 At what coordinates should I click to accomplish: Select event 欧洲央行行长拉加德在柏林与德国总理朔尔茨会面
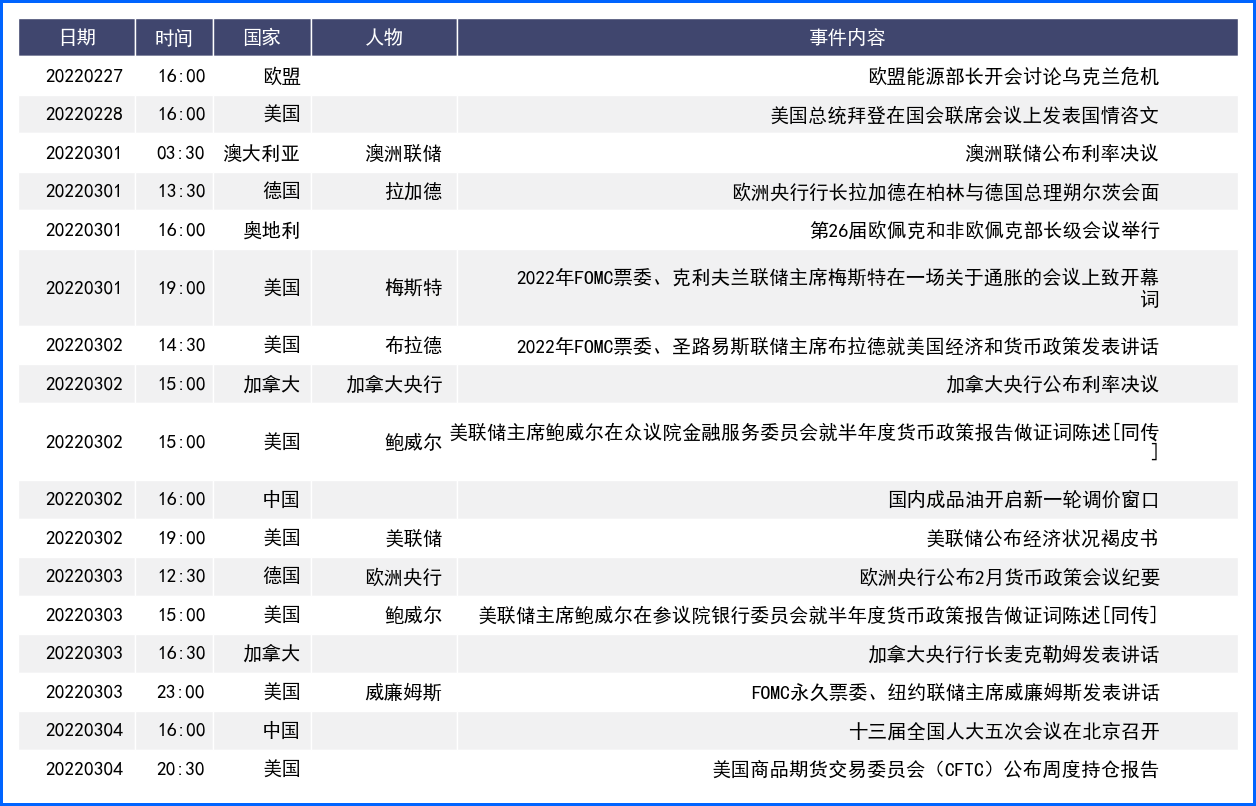[x=946, y=191]
